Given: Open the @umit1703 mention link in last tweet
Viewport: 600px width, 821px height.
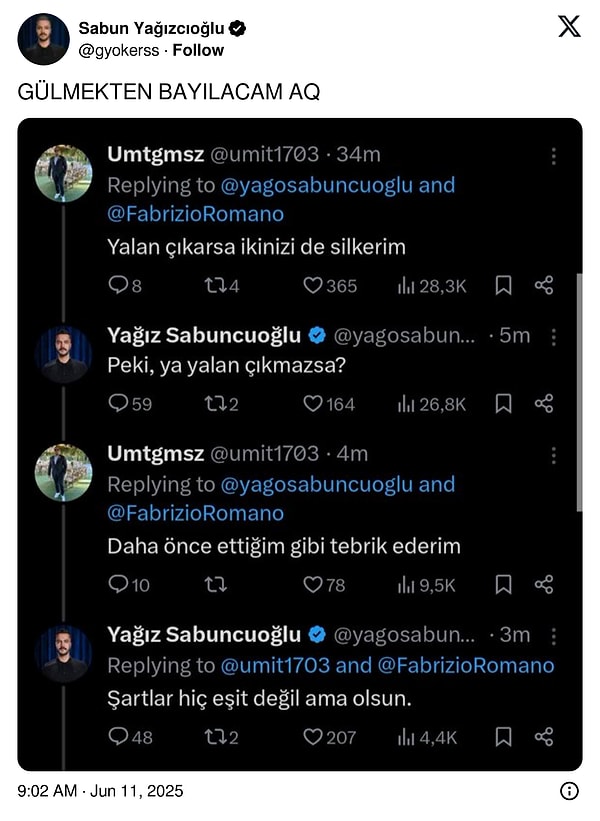Looking at the screenshot, I should tap(276, 665).
